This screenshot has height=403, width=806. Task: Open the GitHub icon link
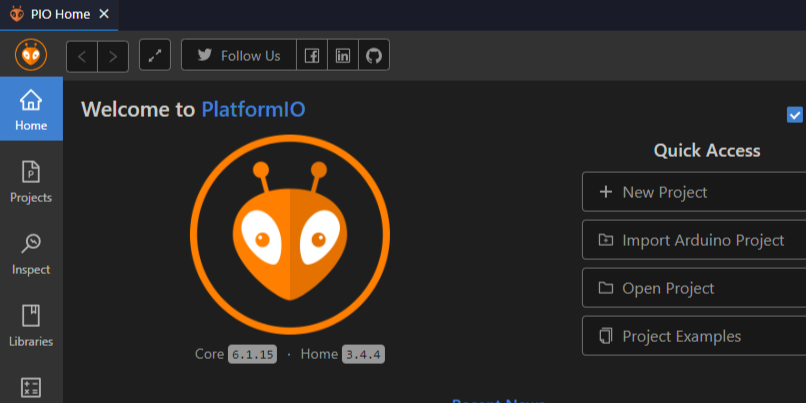point(374,55)
